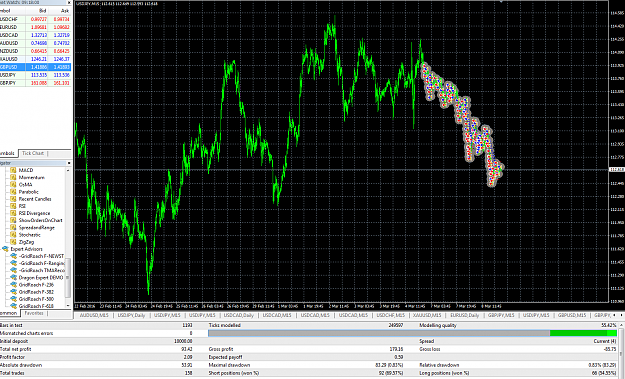
Task: Click the Gross profit value 179.16
Action: (396, 349)
